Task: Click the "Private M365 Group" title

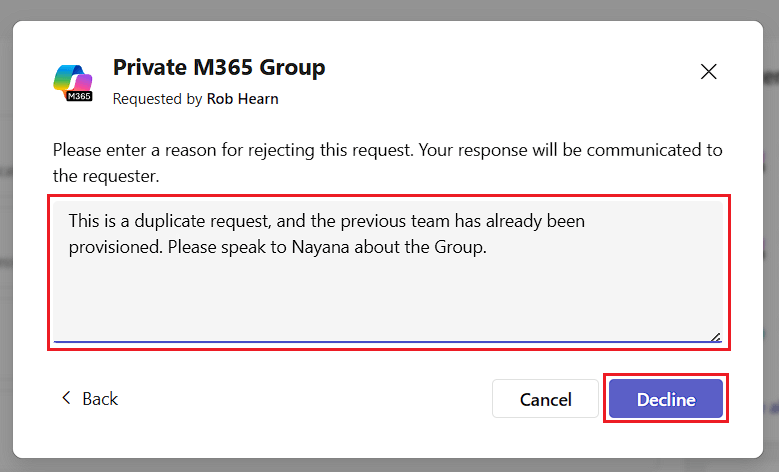Action: coord(219,68)
